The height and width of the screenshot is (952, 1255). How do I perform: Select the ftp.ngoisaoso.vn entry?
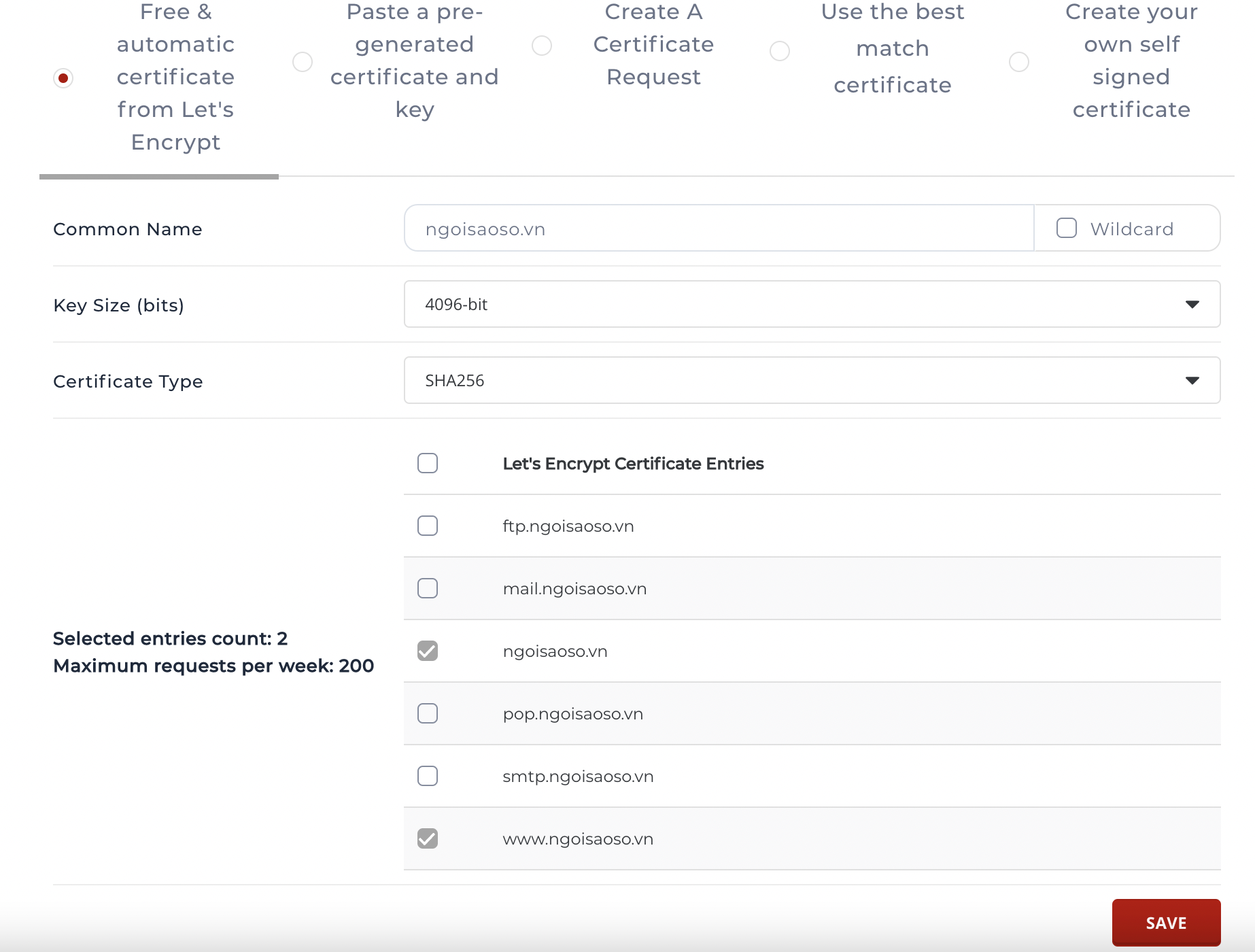click(x=428, y=526)
